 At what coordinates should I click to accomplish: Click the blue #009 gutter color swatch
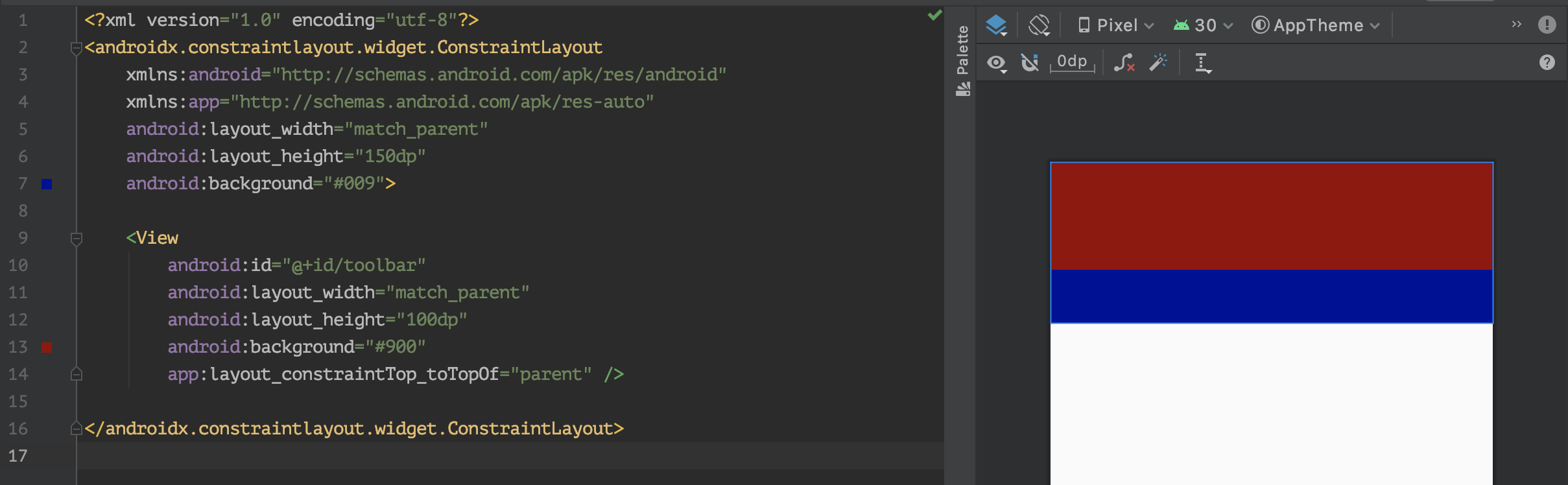tap(47, 184)
